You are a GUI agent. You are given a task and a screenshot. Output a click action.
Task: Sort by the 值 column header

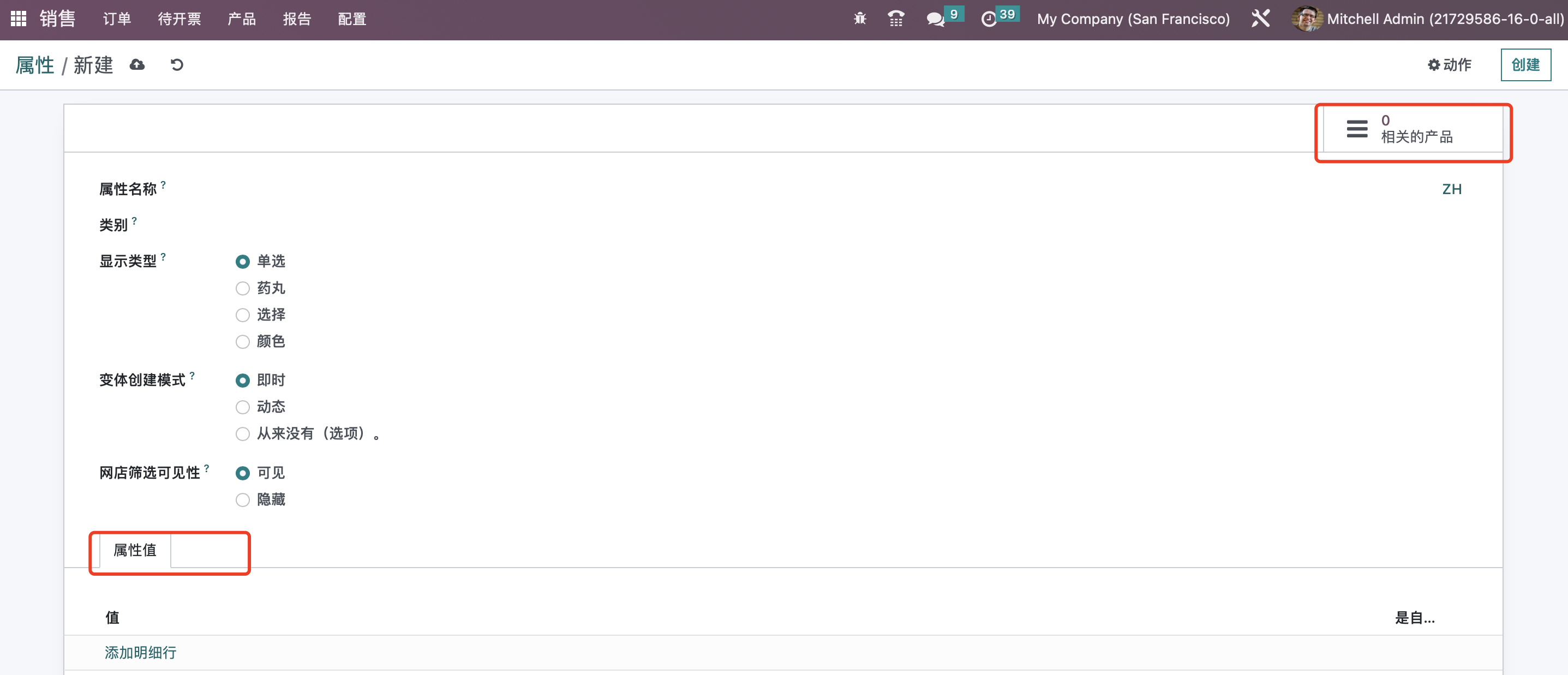[112, 618]
